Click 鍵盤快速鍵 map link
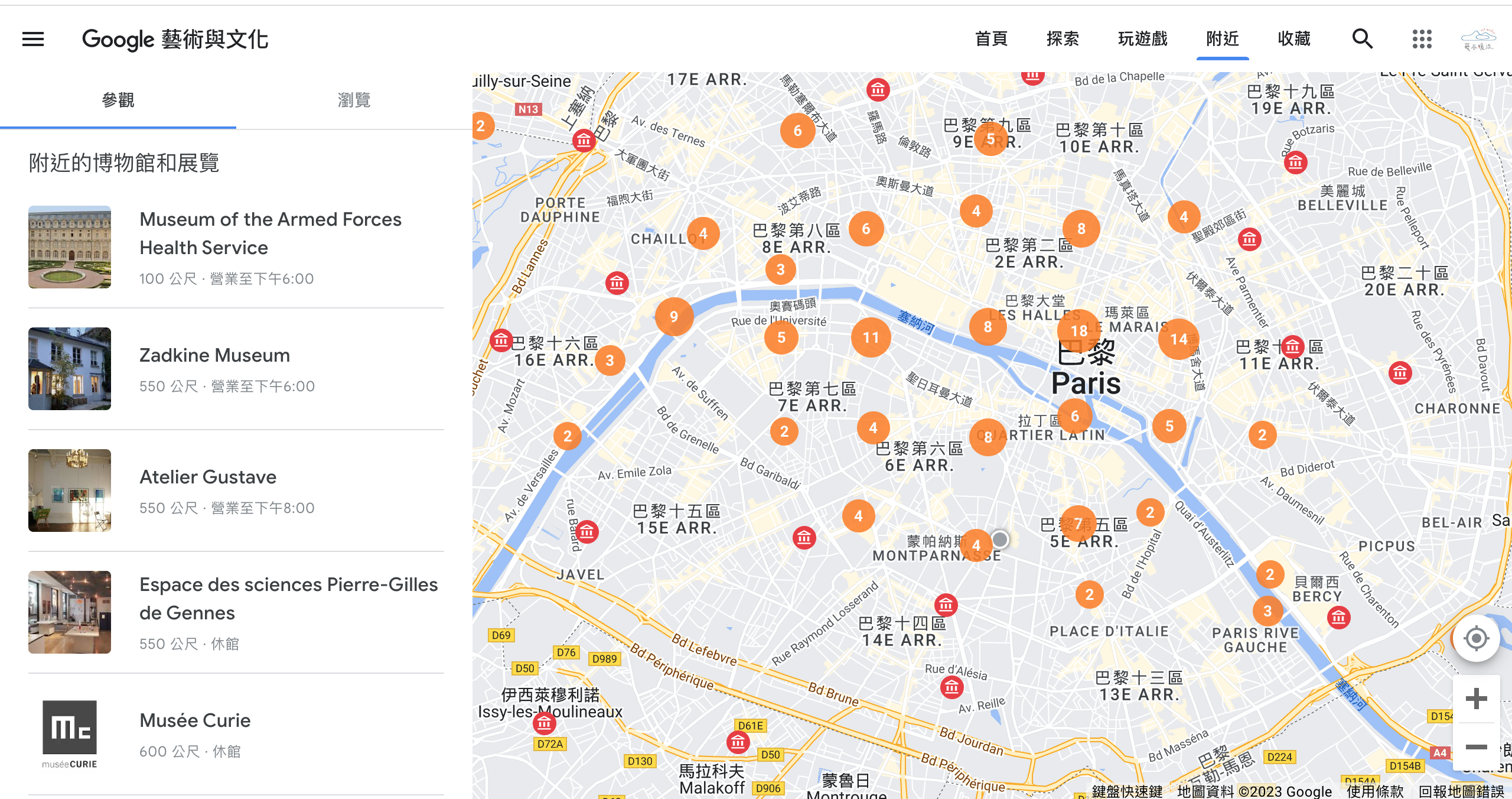 click(x=1127, y=791)
